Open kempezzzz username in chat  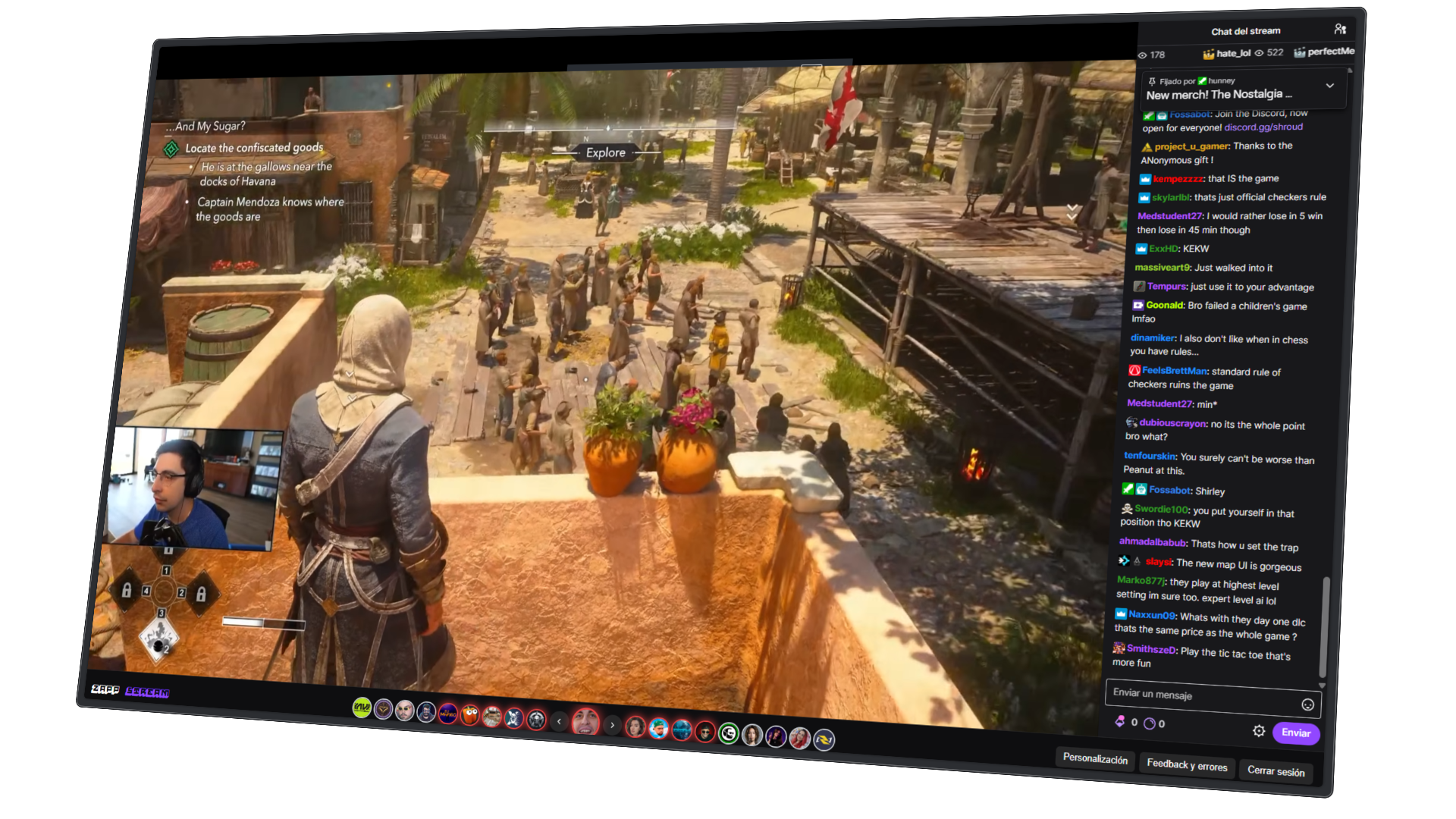tap(1178, 179)
